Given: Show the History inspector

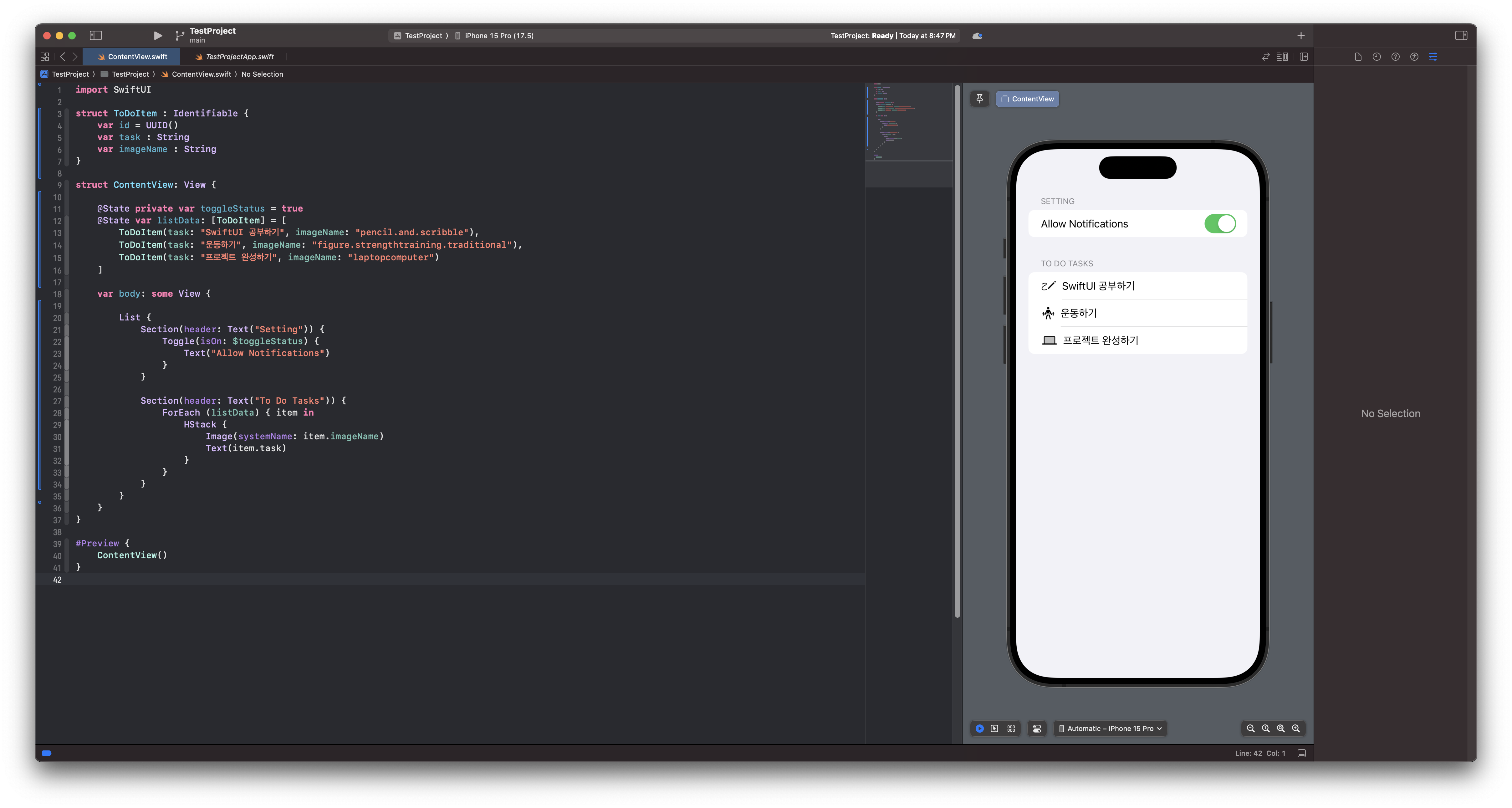Looking at the screenshot, I should 1377,57.
